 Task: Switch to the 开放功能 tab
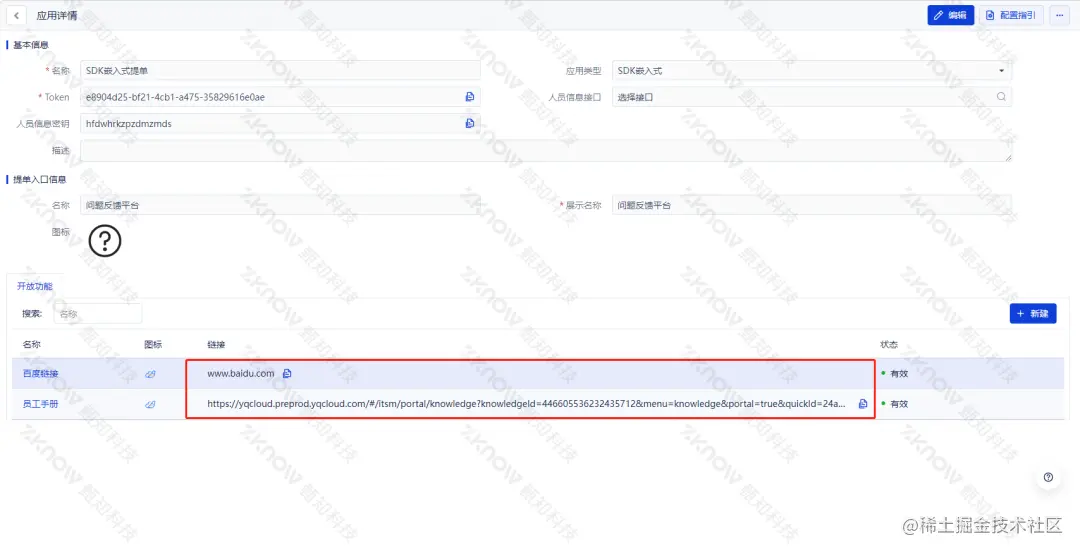pos(34,286)
